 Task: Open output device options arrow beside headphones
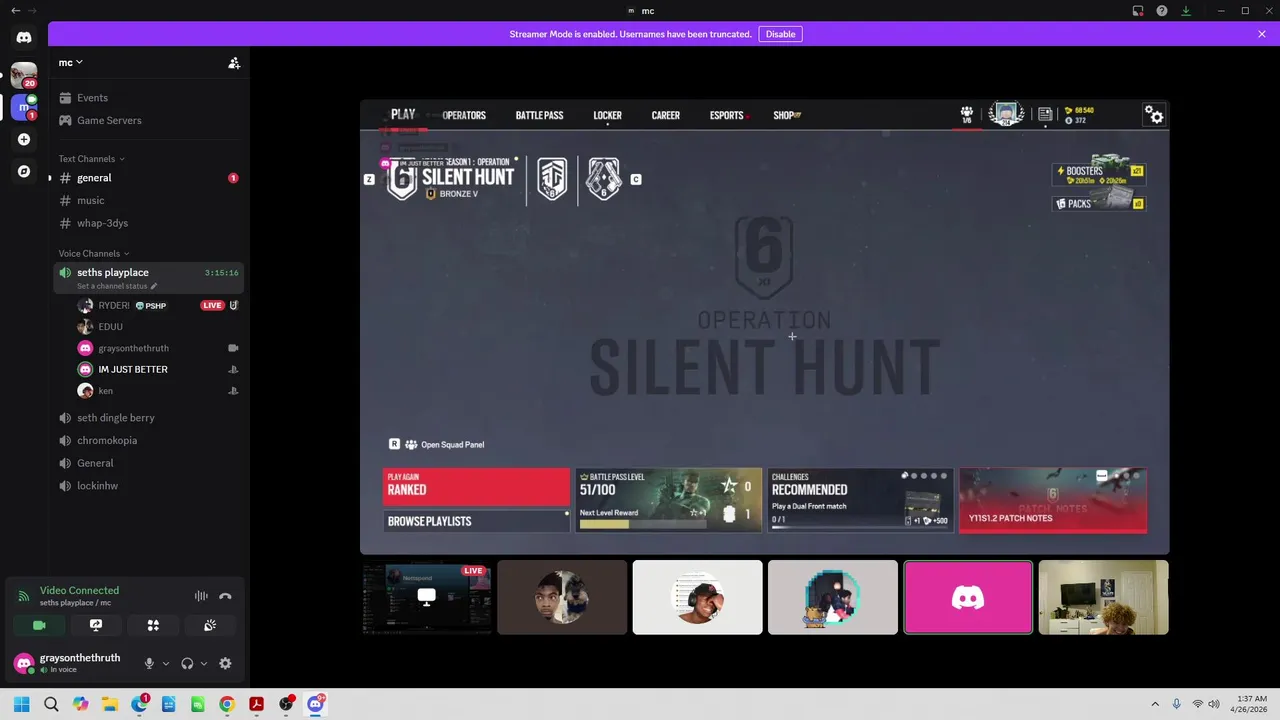[x=204, y=663]
